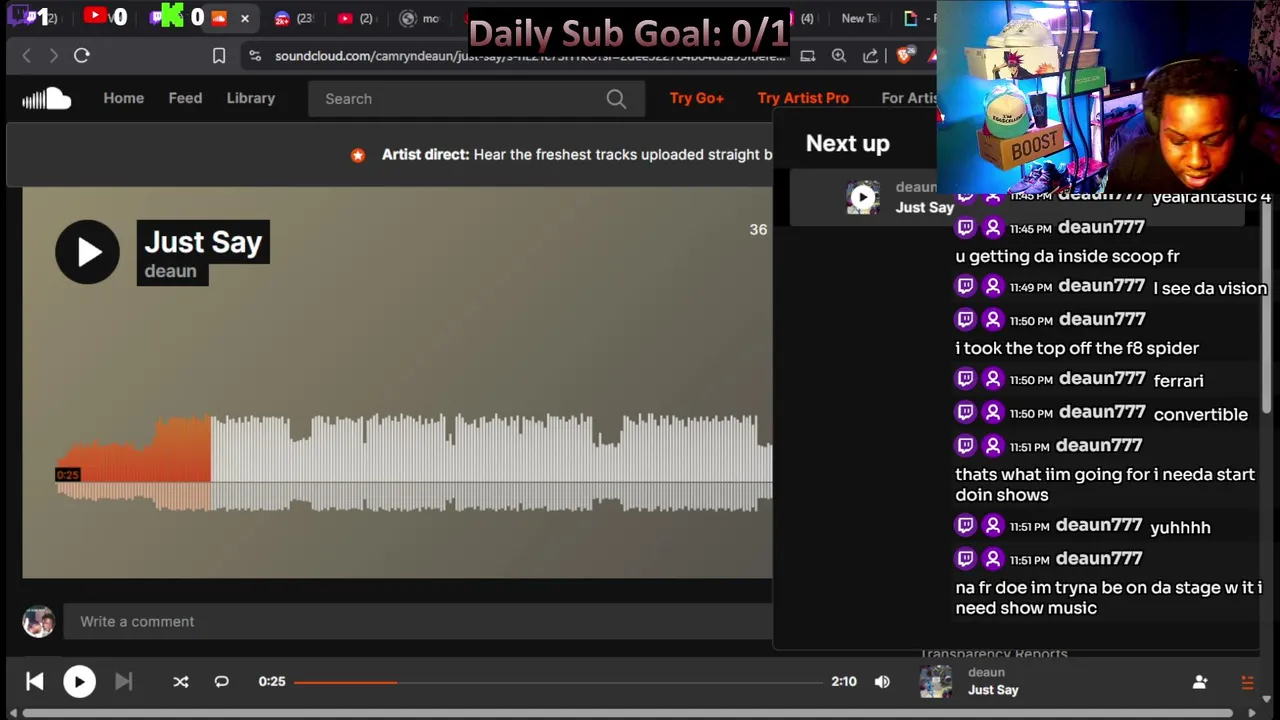Image resolution: width=1280 pixels, height=720 pixels.
Task: Click the chat scrollbar on the right
Action: click(1267, 310)
